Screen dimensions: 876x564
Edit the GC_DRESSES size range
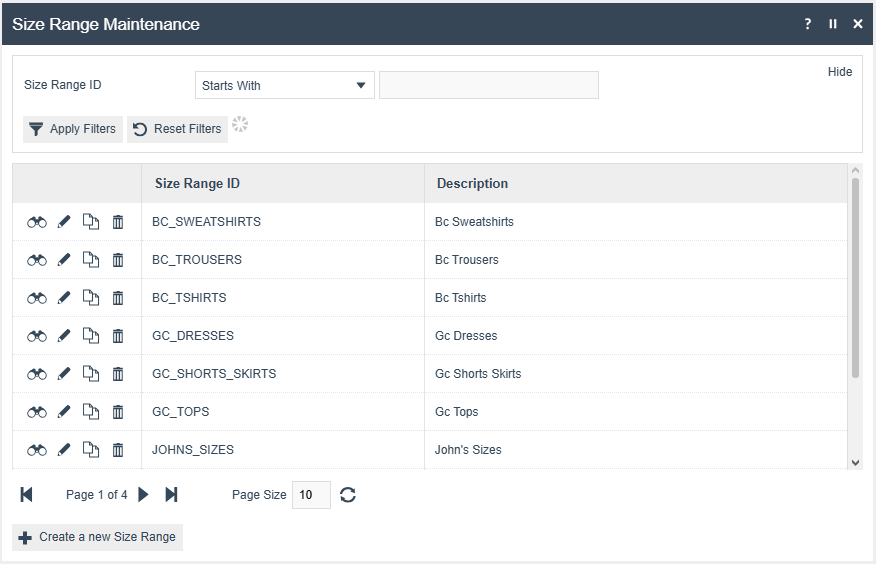[64, 336]
